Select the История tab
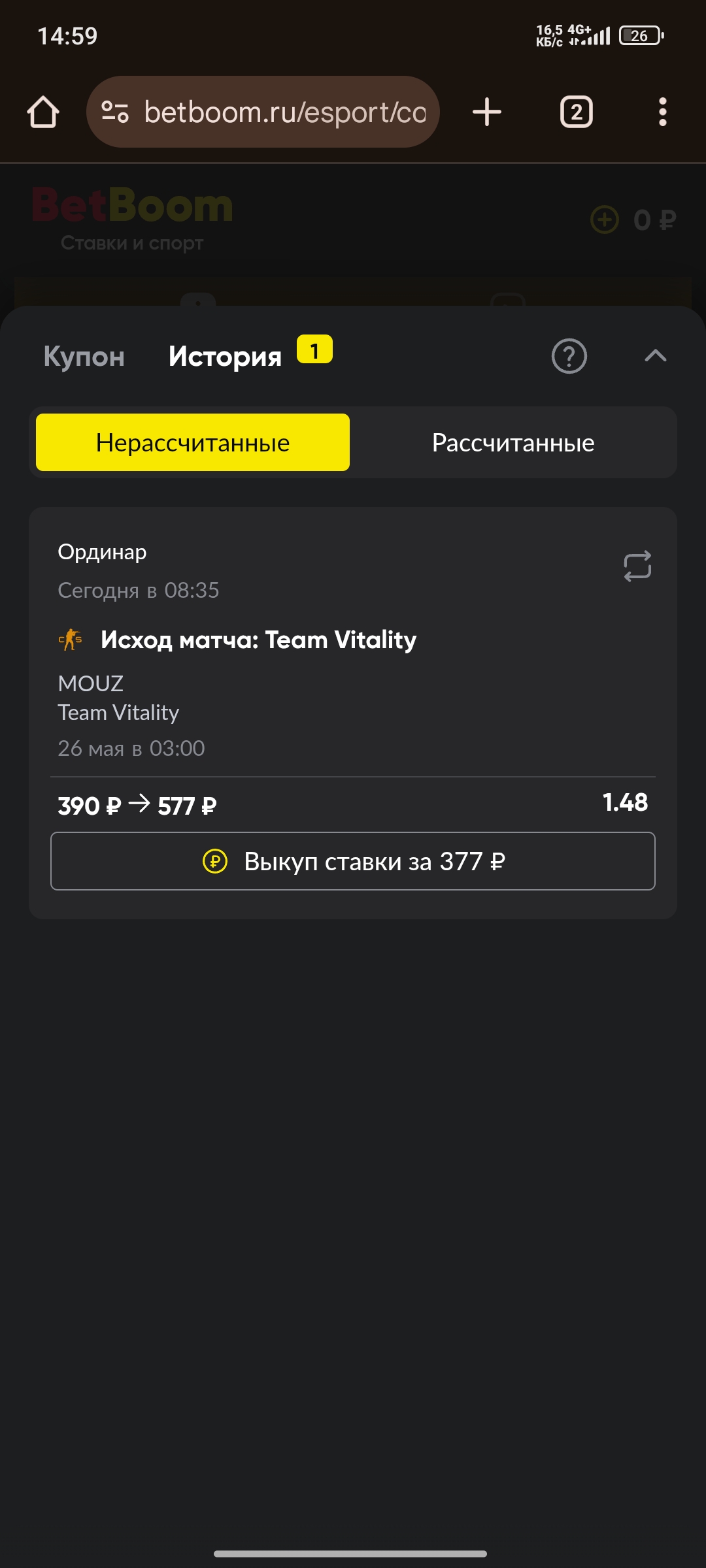This screenshot has width=706, height=1568. coord(225,357)
